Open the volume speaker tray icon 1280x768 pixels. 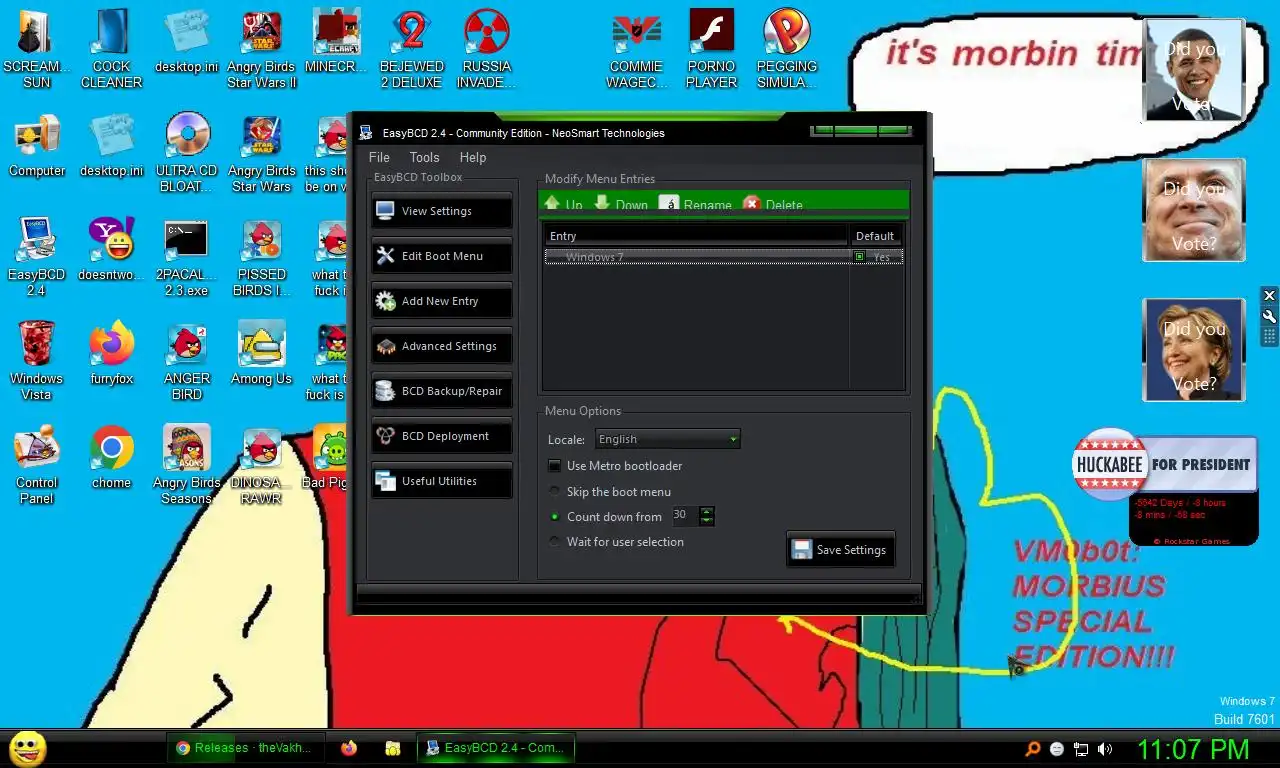(x=1104, y=749)
